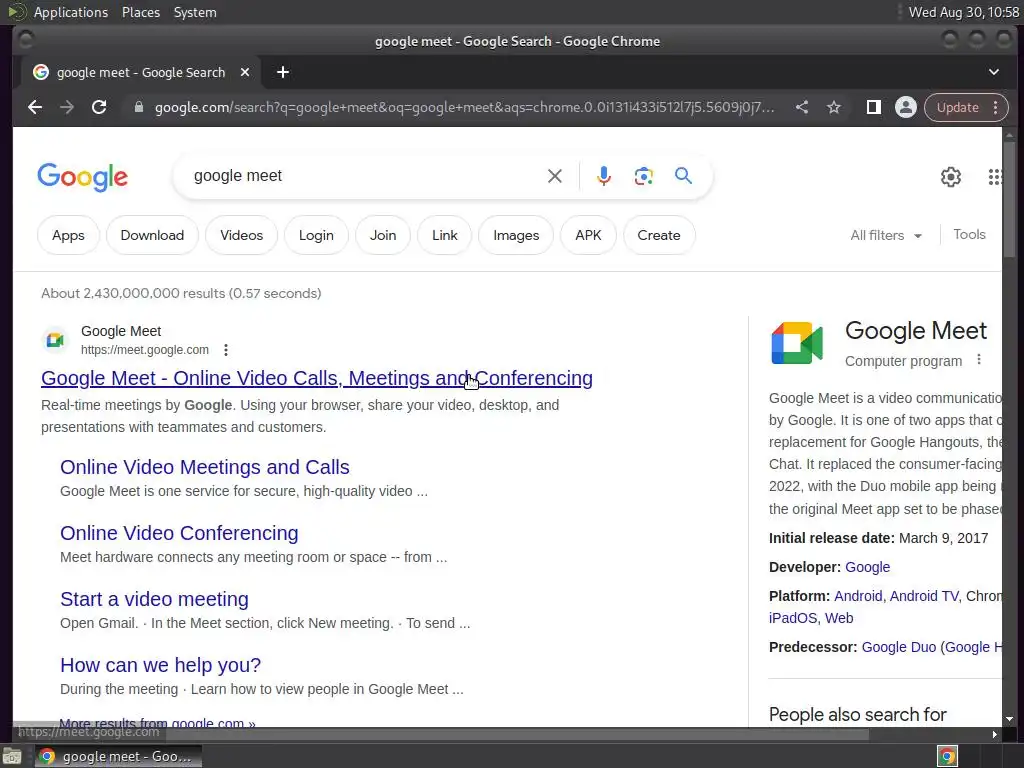Expand the All filters dropdown
This screenshot has height=768, width=1024.
(x=886, y=235)
